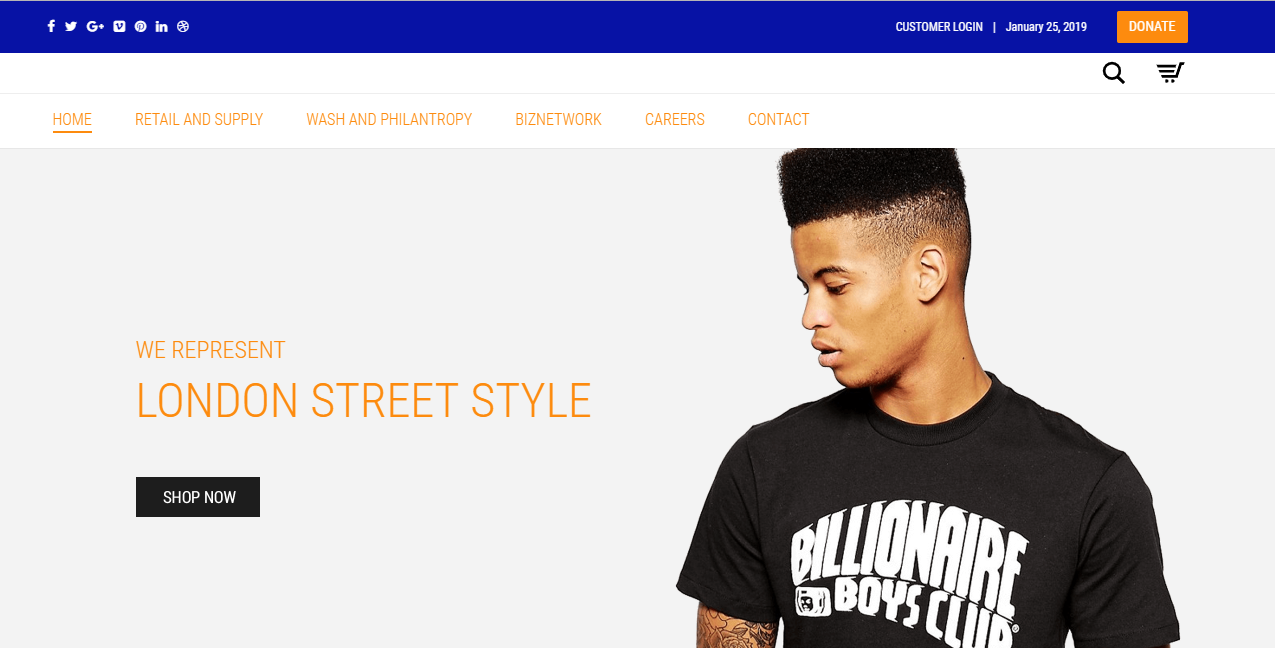Open the Dribbble ball icon
This screenshot has height=650, width=1275.
point(183,27)
